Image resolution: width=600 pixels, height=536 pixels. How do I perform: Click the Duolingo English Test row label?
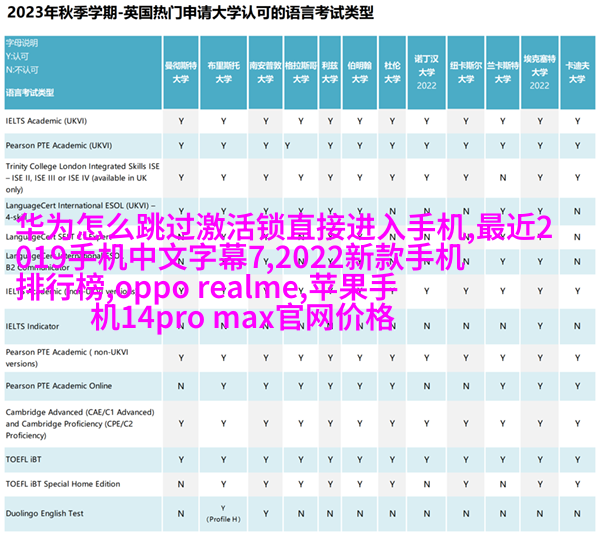click(x=44, y=513)
